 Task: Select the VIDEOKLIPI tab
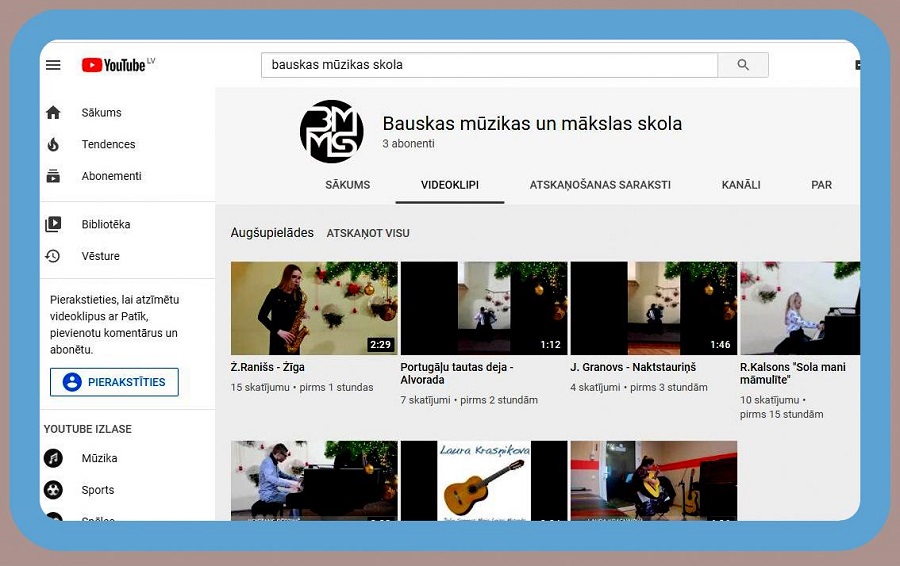[449, 185]
